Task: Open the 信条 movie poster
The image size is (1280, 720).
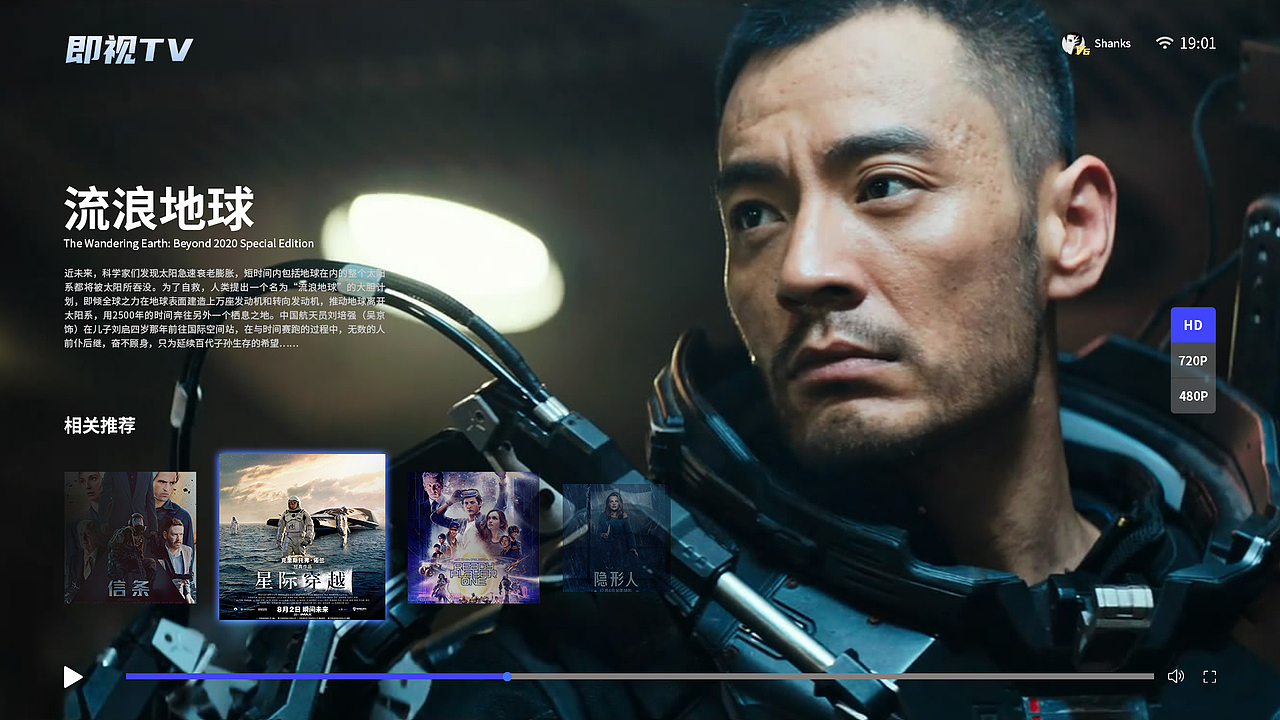Action: (x=130, y=538)
